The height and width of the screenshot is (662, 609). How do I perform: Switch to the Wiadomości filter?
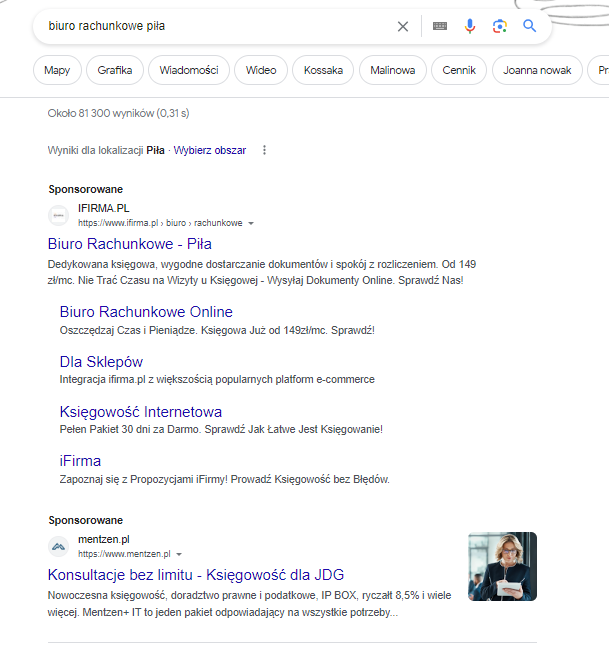coord(189,70)
